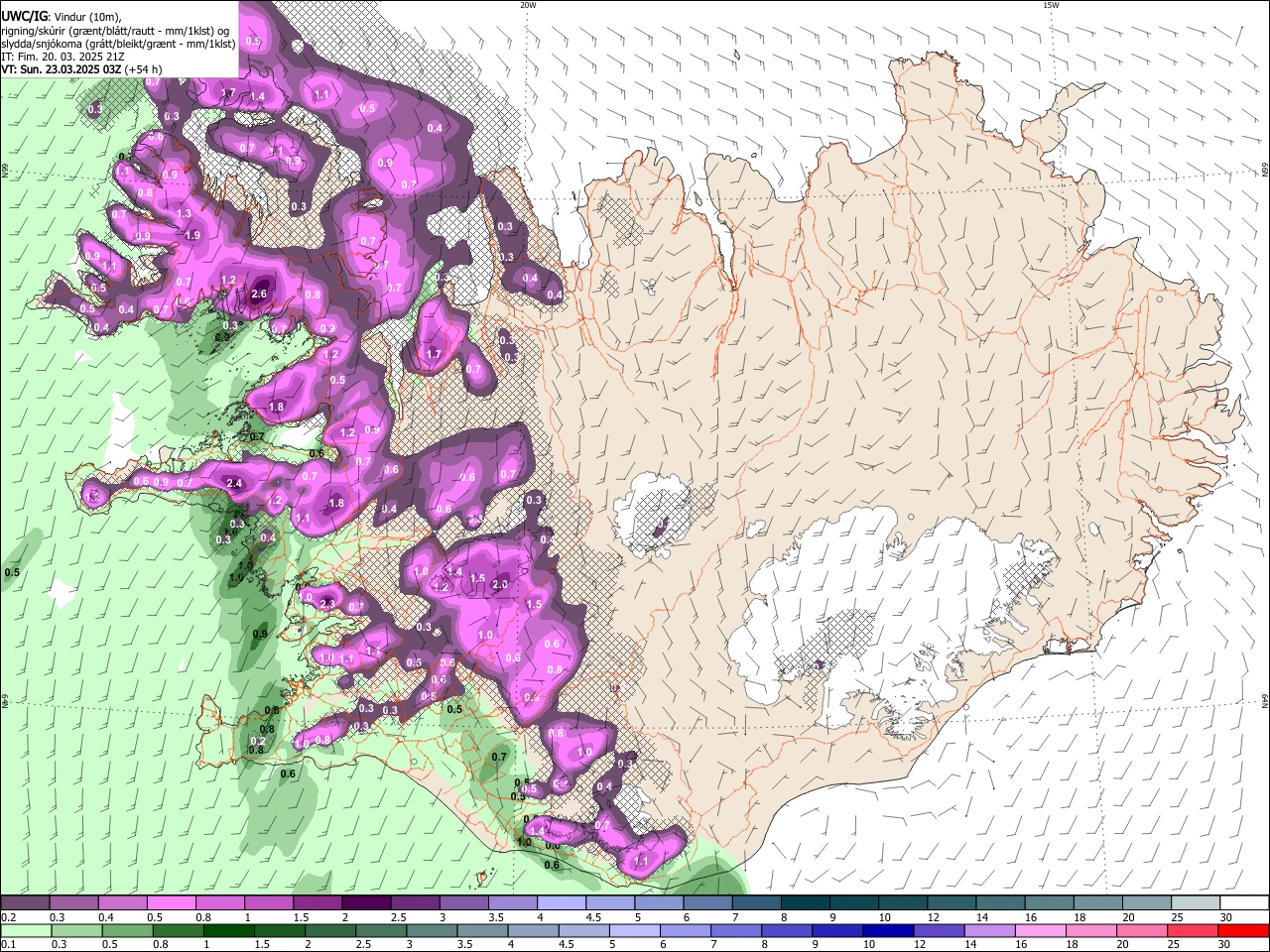Select the white swatch after snow label 30
The width and height of the screenshot is (1270, 952).
[x=1245, y=903]
